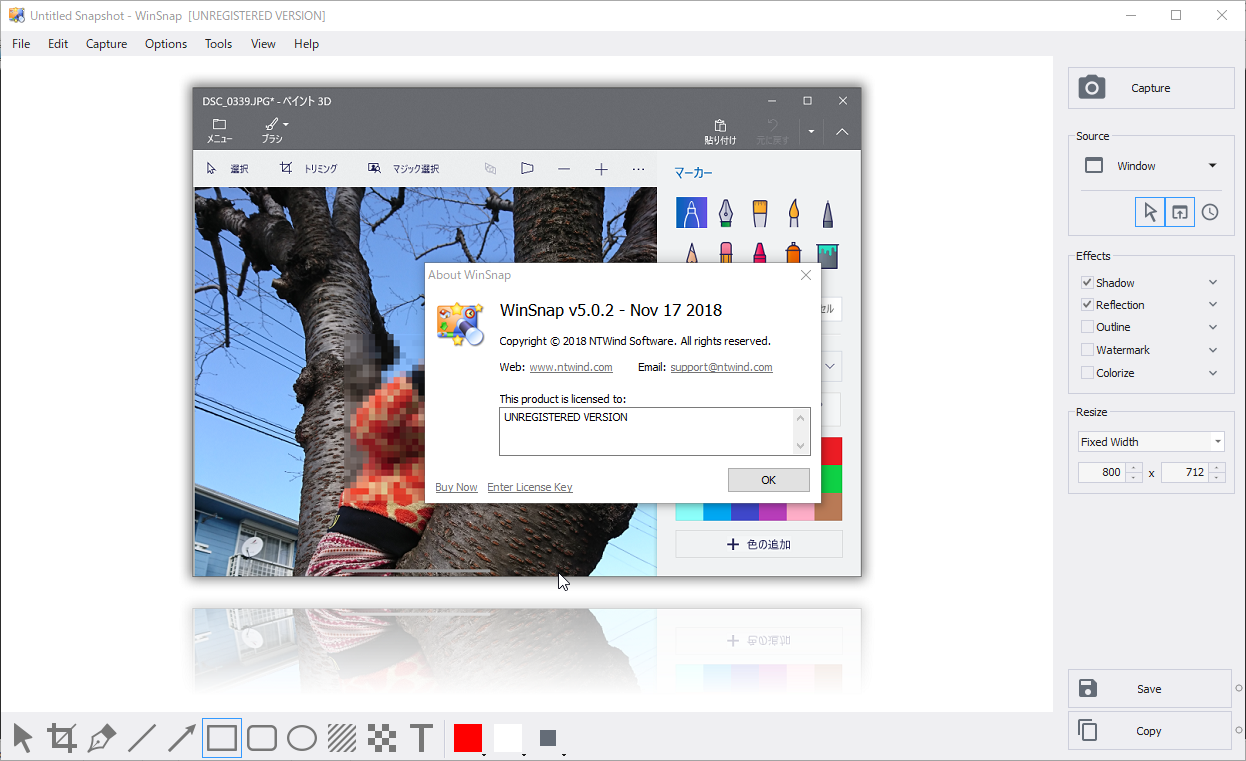Turn off the Reflection effect
The image size is (1246, 761).
1087,304
